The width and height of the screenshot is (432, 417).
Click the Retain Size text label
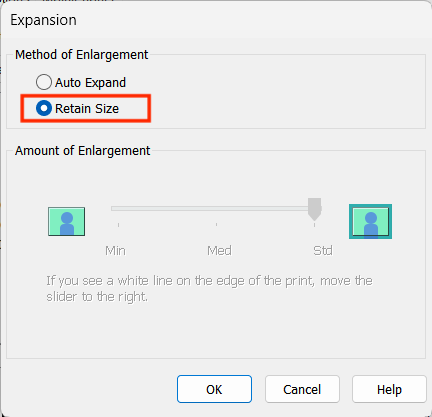(x=87, y=109)
